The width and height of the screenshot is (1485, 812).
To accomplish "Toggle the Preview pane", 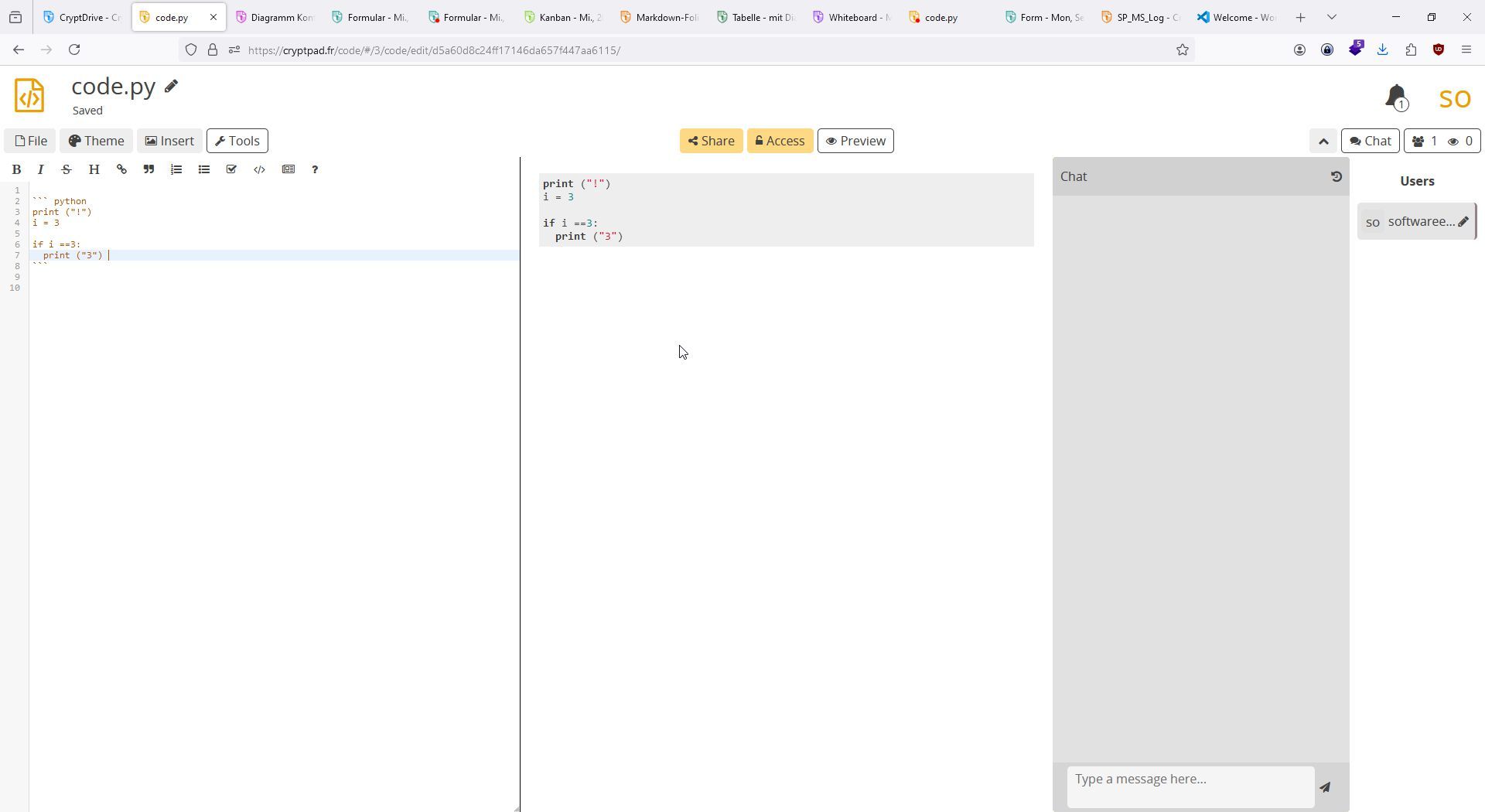I will (x=855, y=141).
